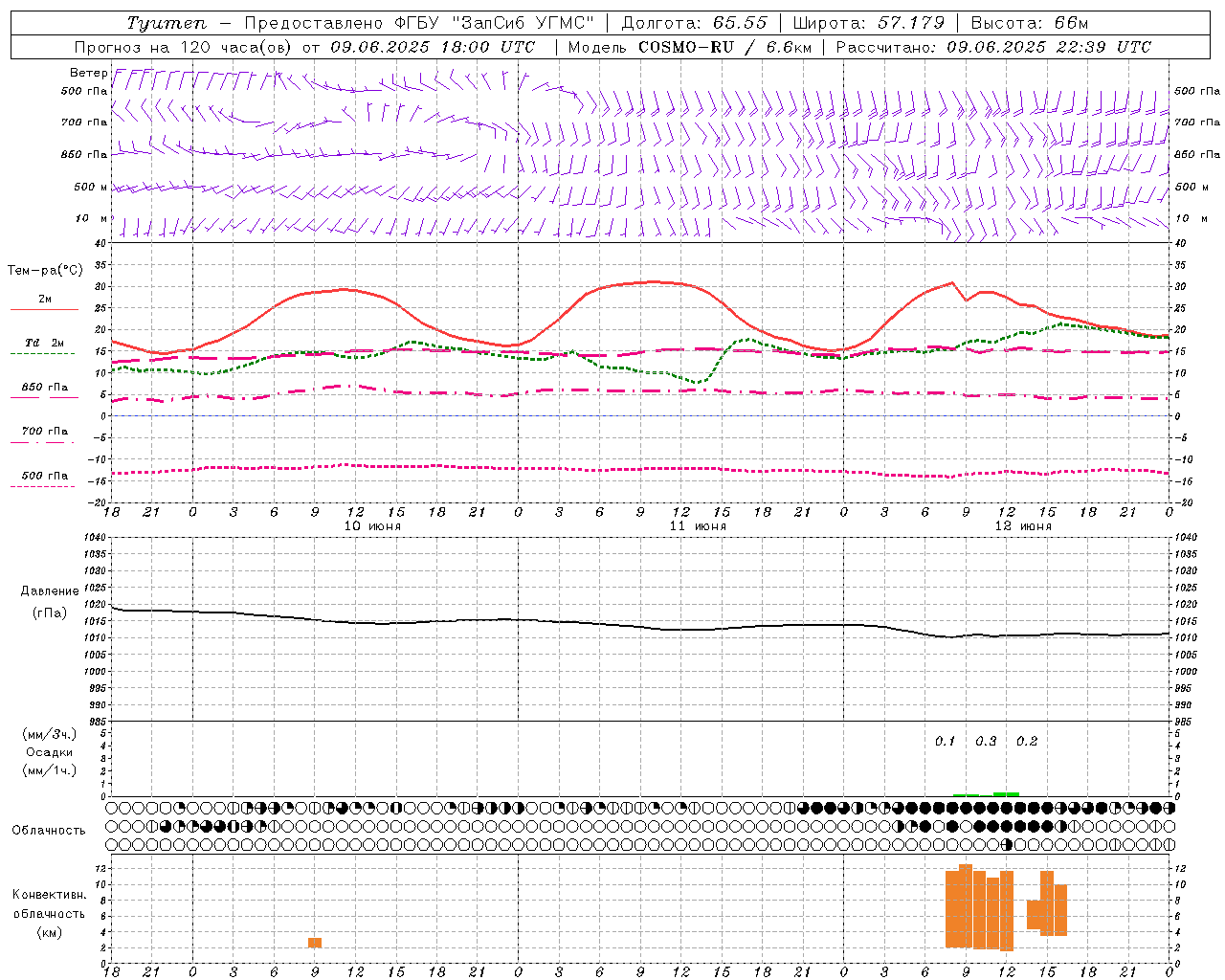Screen dimensions: 1225x980
Task: Click the "10 м" wind level label on left
Action: point(91,218)
